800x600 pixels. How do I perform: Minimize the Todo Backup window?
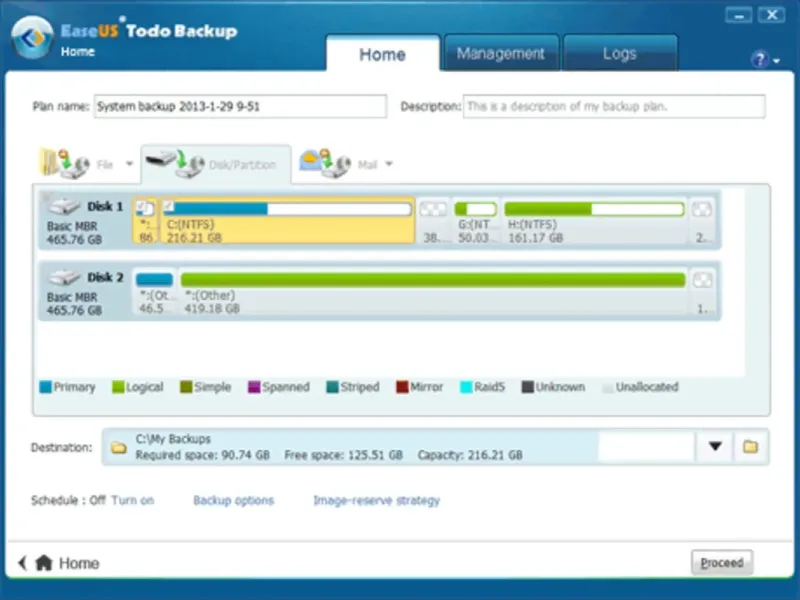point(739,16)
